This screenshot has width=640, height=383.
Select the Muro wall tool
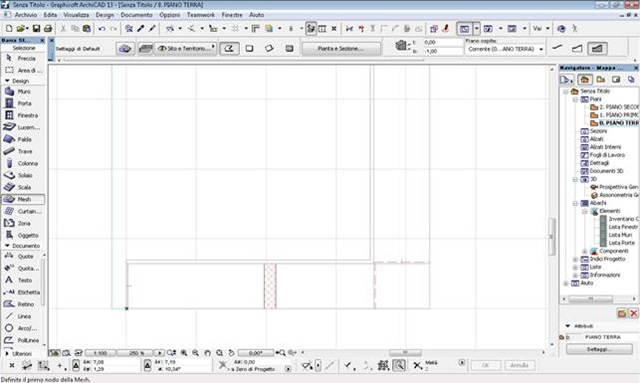coord(23,91)
